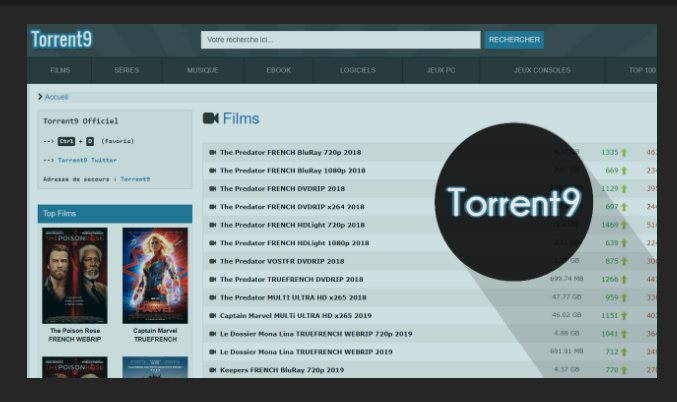Click the '47.77 GB' size value
The height and width of the screenshot is (402, 677).
(x=566, y=297)
